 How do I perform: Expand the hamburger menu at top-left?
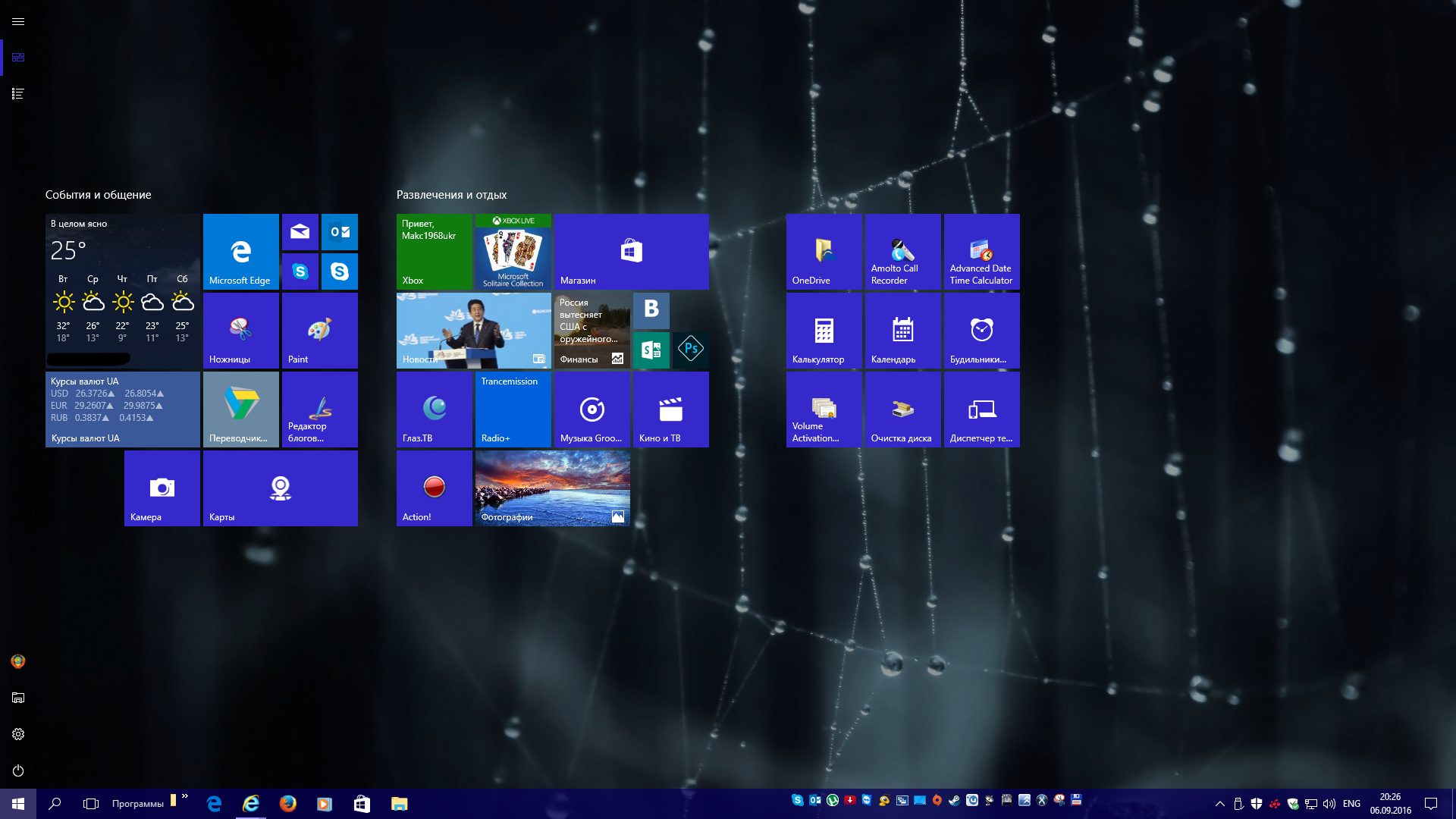tap(18, 21)
